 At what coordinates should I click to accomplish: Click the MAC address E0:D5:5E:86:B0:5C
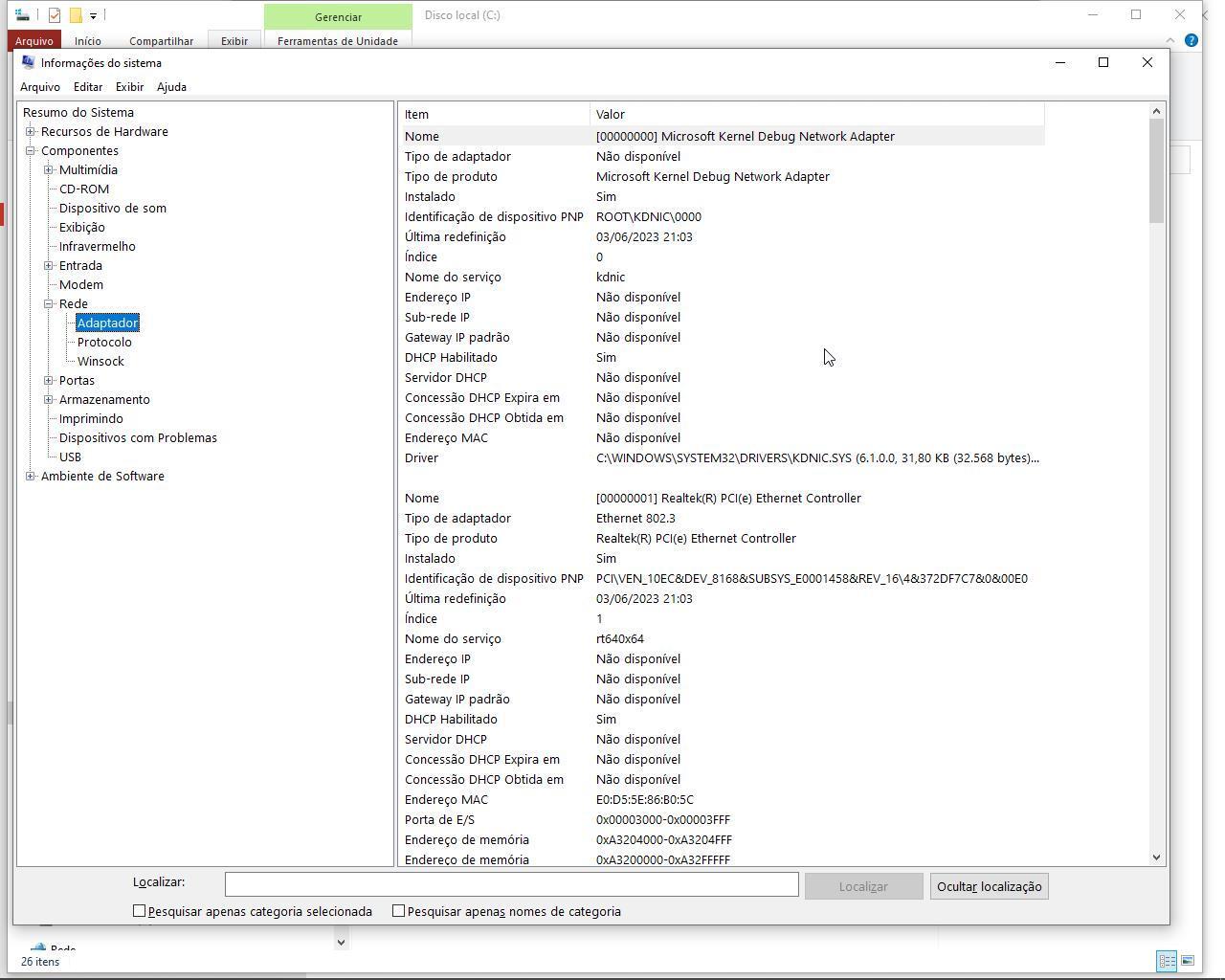click(645, 799)
